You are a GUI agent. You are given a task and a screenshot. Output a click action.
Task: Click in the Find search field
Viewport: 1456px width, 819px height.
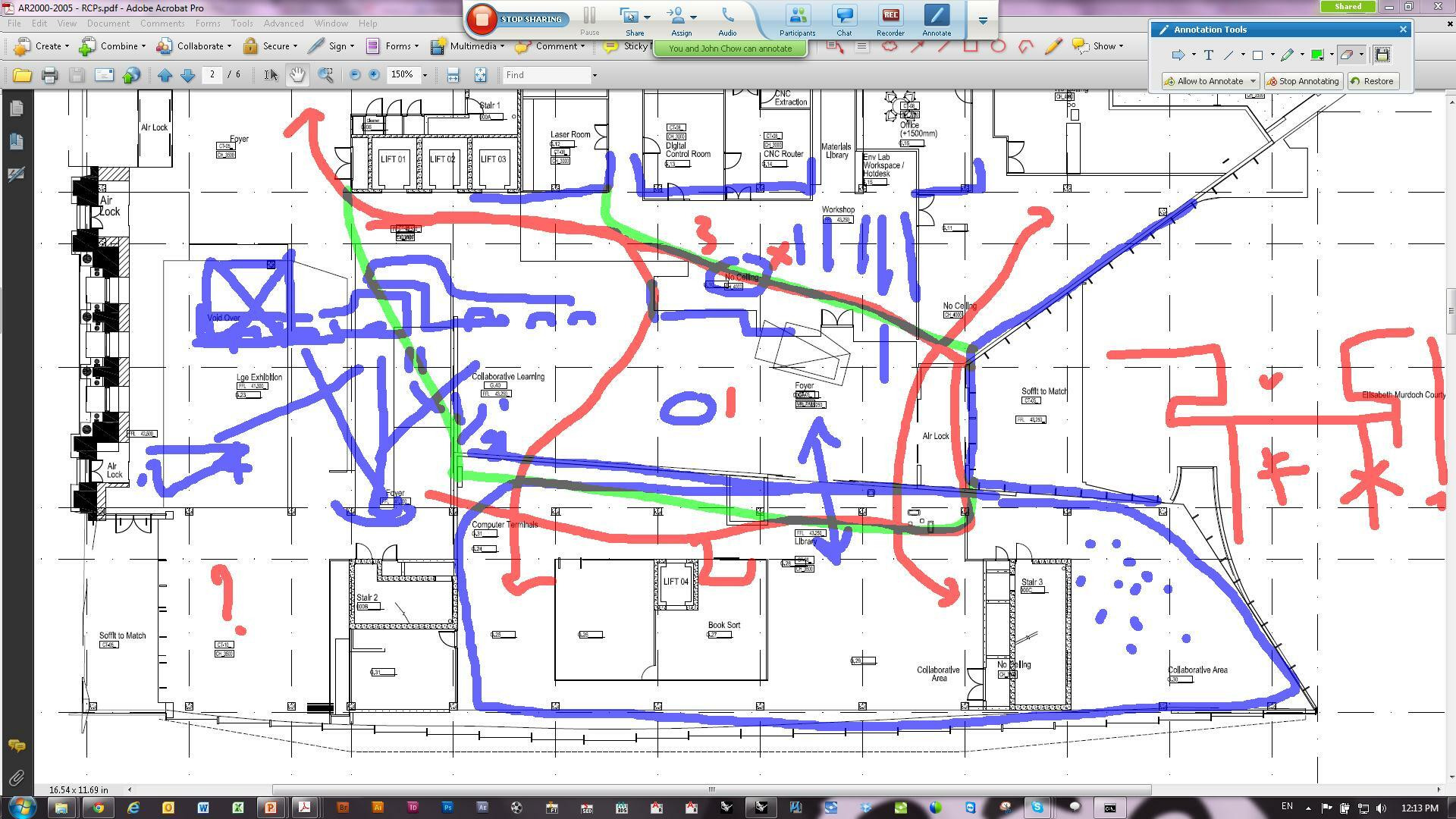point(546,75)
